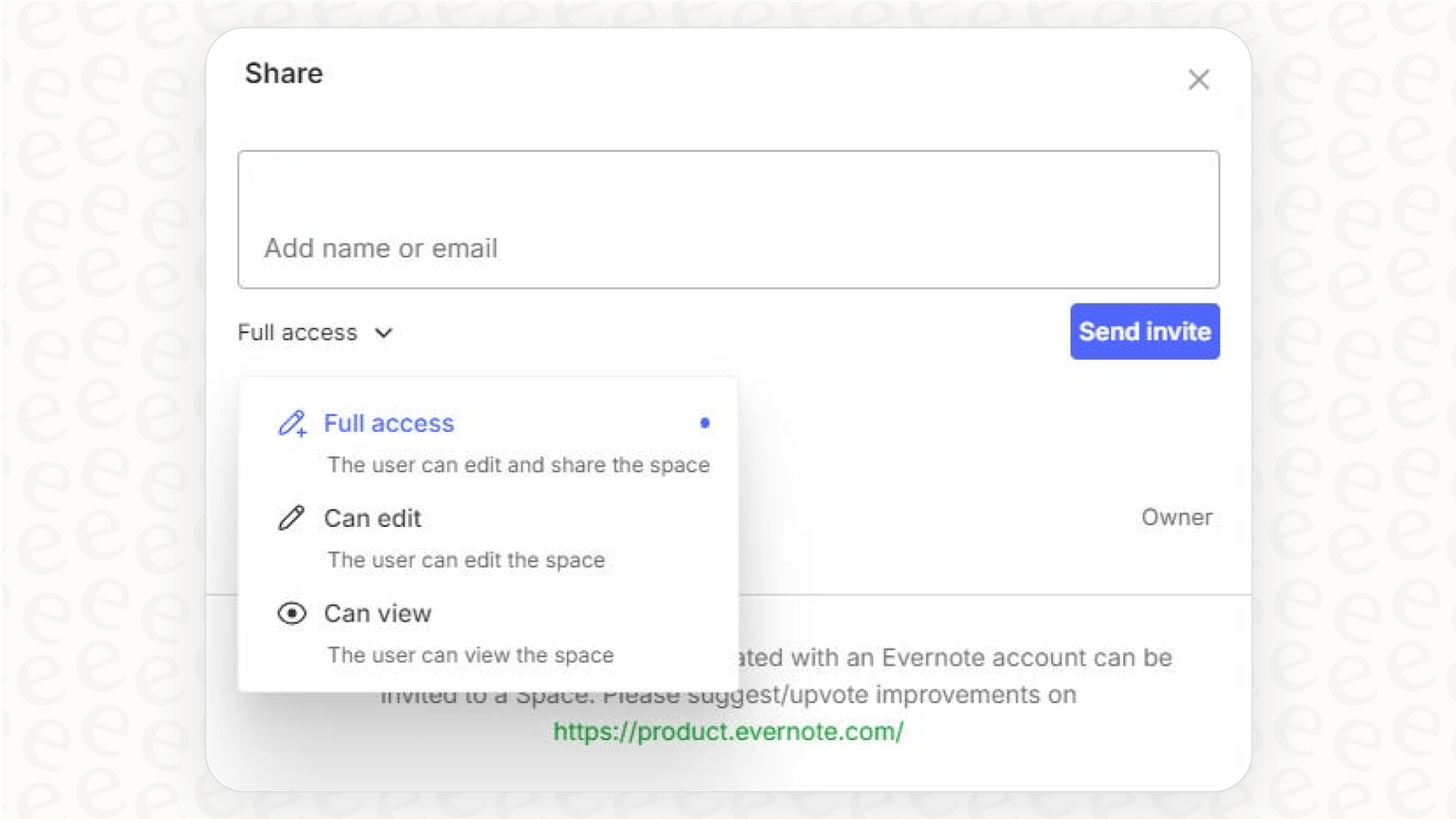The width and height of the screenshot is (1456, 819).
Task: Click the pencil icon beside Can edit
Action: [291, 518]
